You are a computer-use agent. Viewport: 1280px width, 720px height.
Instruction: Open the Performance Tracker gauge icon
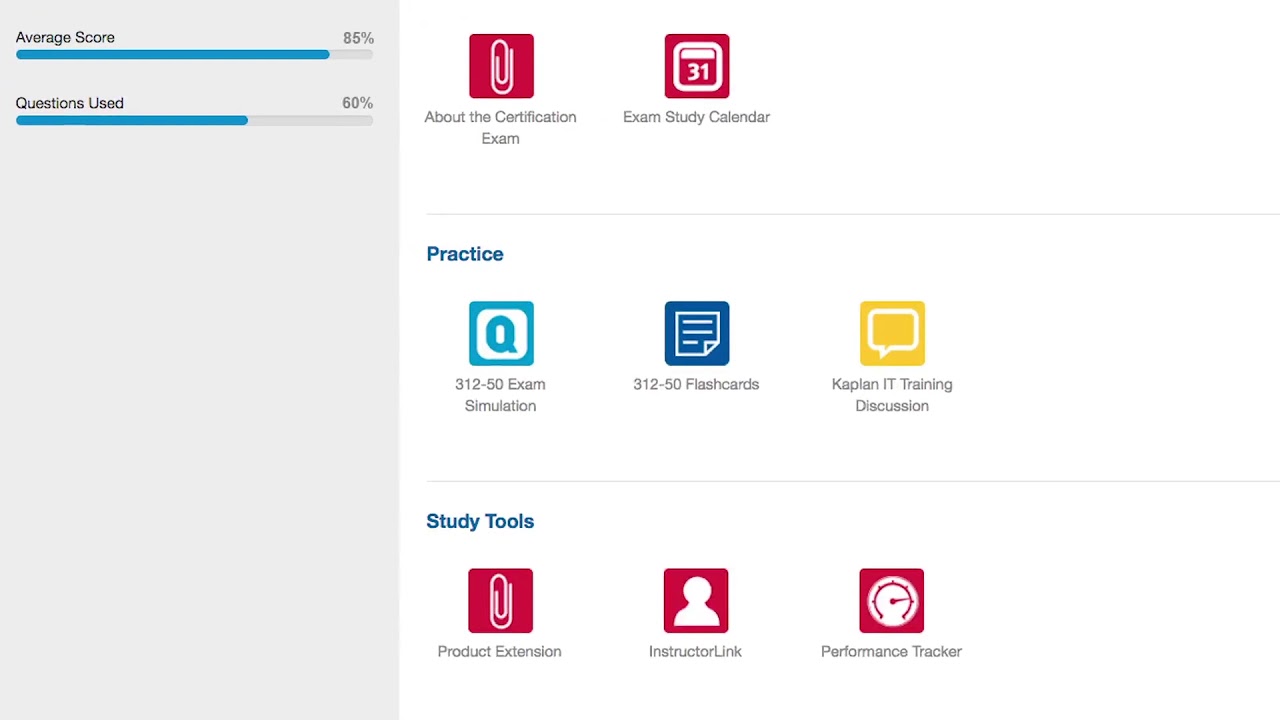tap(891, 601)
